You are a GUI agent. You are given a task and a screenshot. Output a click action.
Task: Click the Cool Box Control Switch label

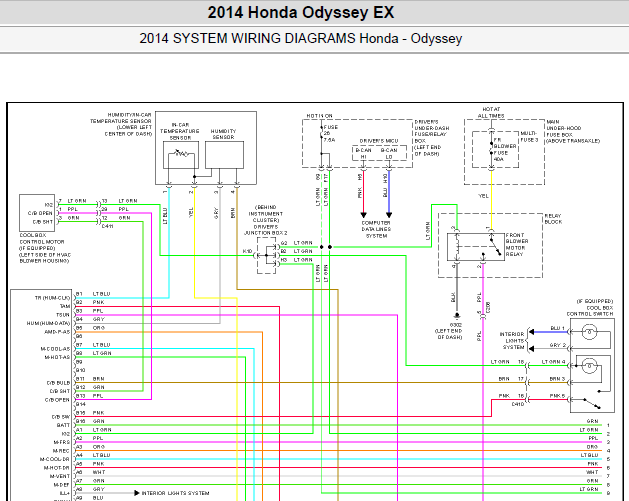[590, 307]
